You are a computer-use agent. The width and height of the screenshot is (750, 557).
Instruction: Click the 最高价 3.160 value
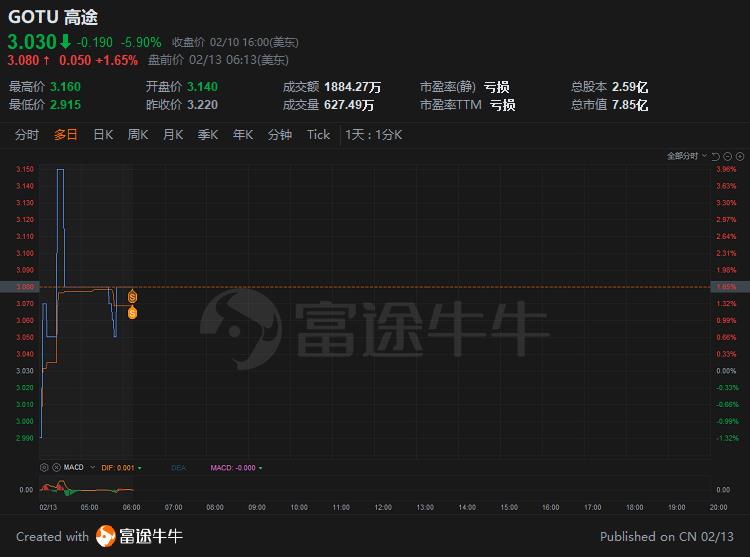[x=66, y=87]
